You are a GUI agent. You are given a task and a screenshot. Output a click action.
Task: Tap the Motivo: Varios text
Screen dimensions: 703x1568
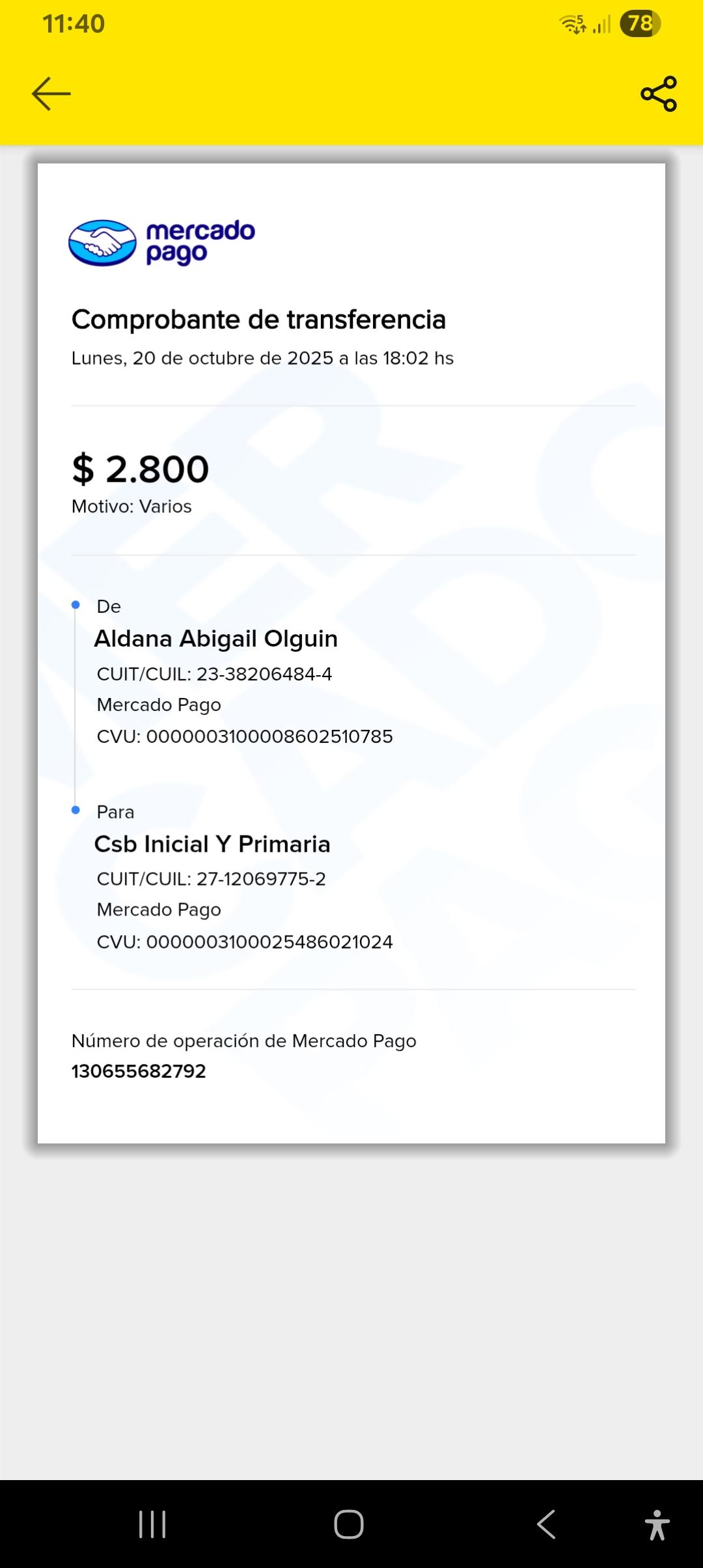[x=131, y=507]
